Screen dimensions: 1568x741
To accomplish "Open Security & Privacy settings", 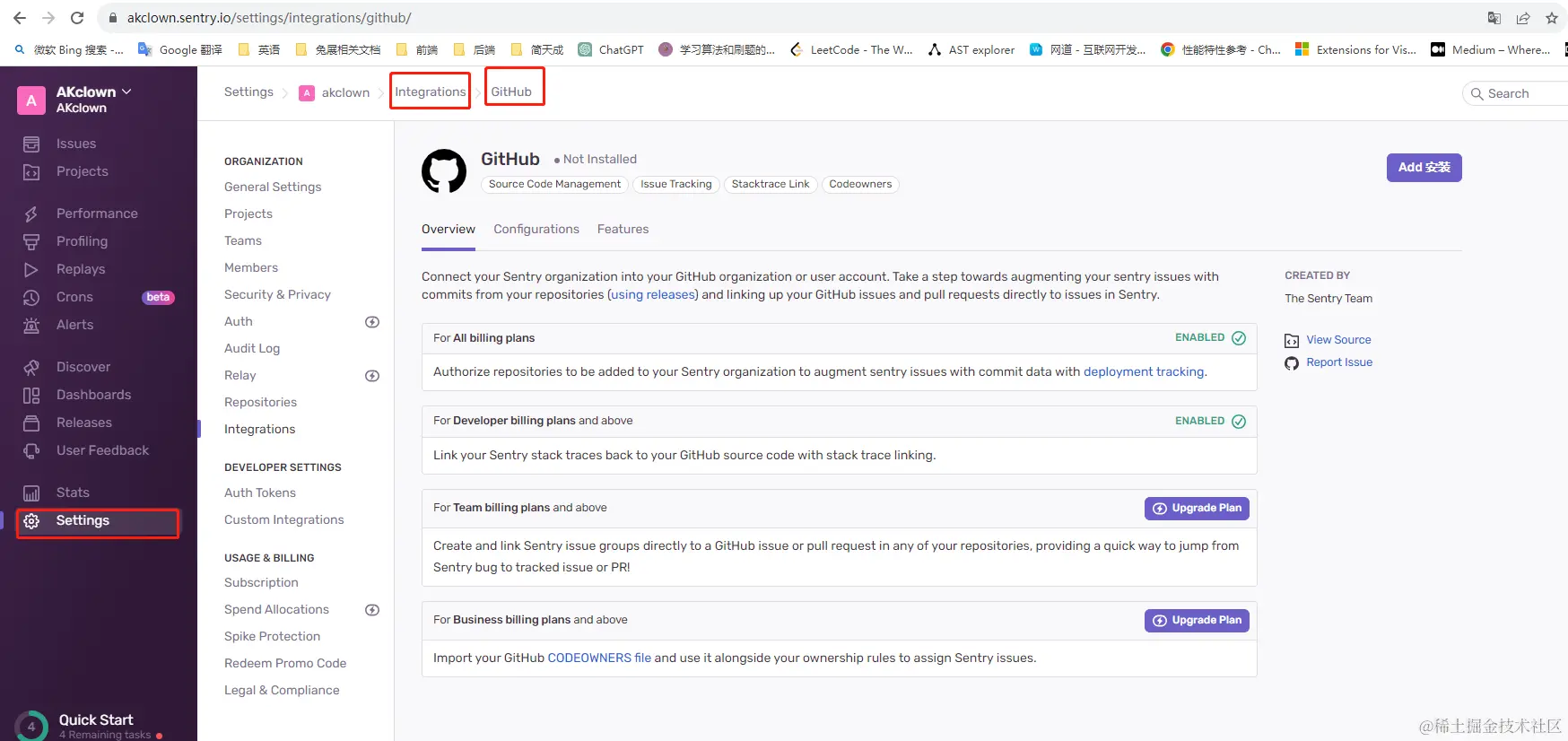I will 277,294.
